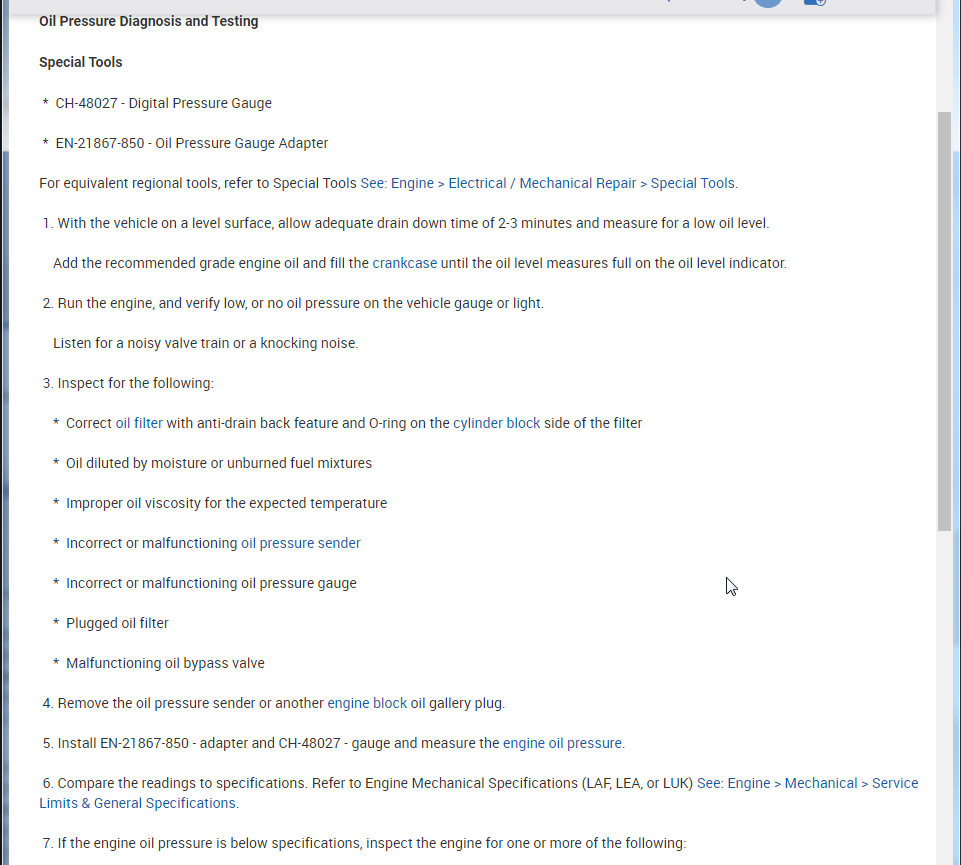Click CH-48027 Digital Pressure Gauge line
This screenshot has width=961, height=865.
tap(163, 103)
